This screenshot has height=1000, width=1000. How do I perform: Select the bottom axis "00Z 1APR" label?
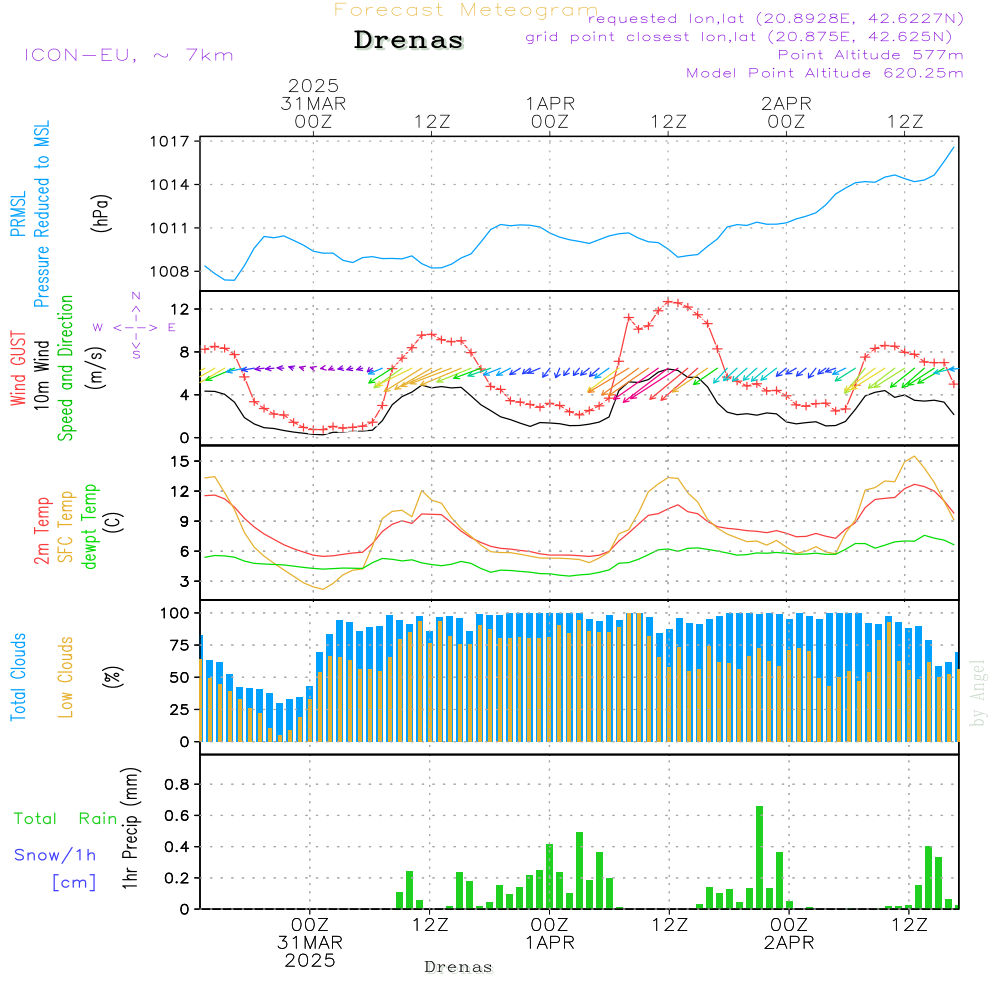550,934
